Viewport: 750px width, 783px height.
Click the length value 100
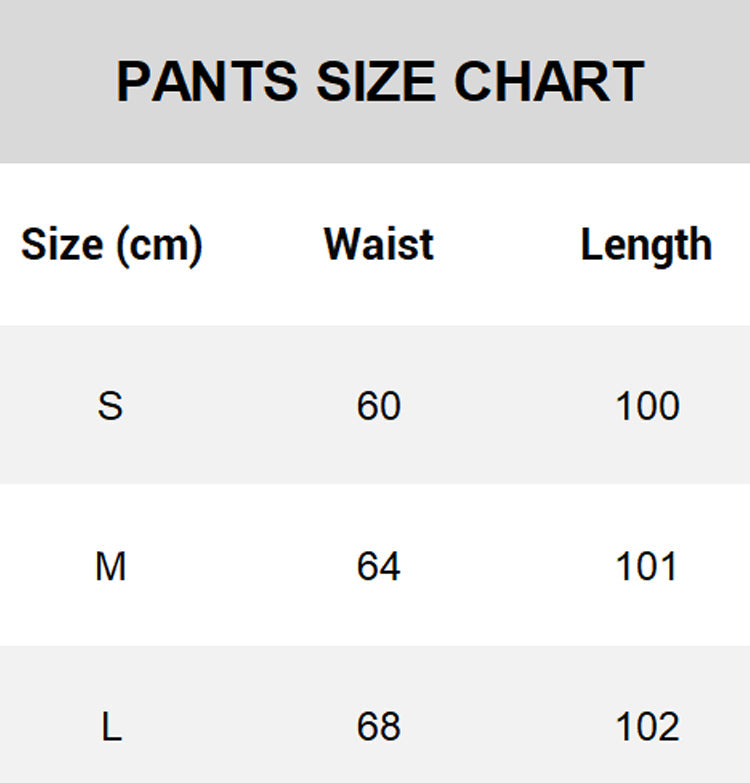pos(647,406)
